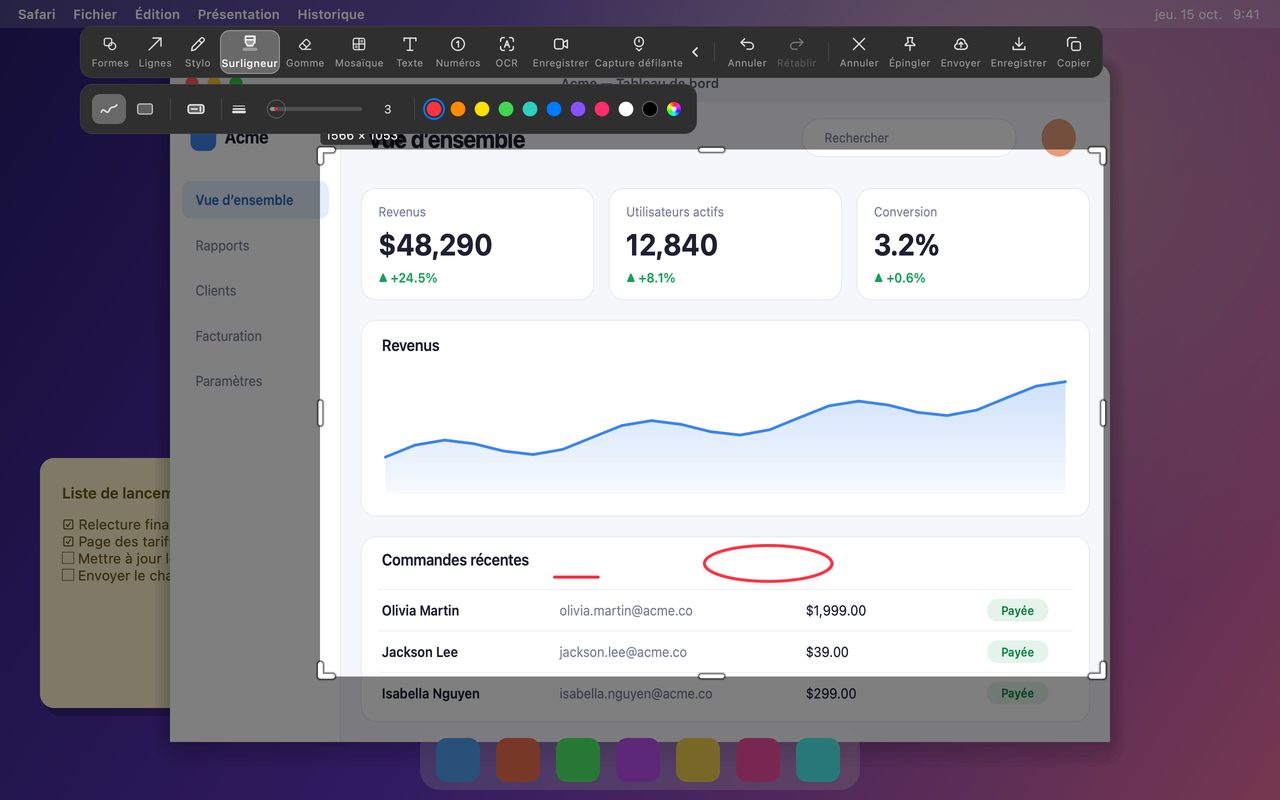The width and height of the screenshot is (1280, 800).
Task: Open the orange user avatar
Action: [1058, 138]
